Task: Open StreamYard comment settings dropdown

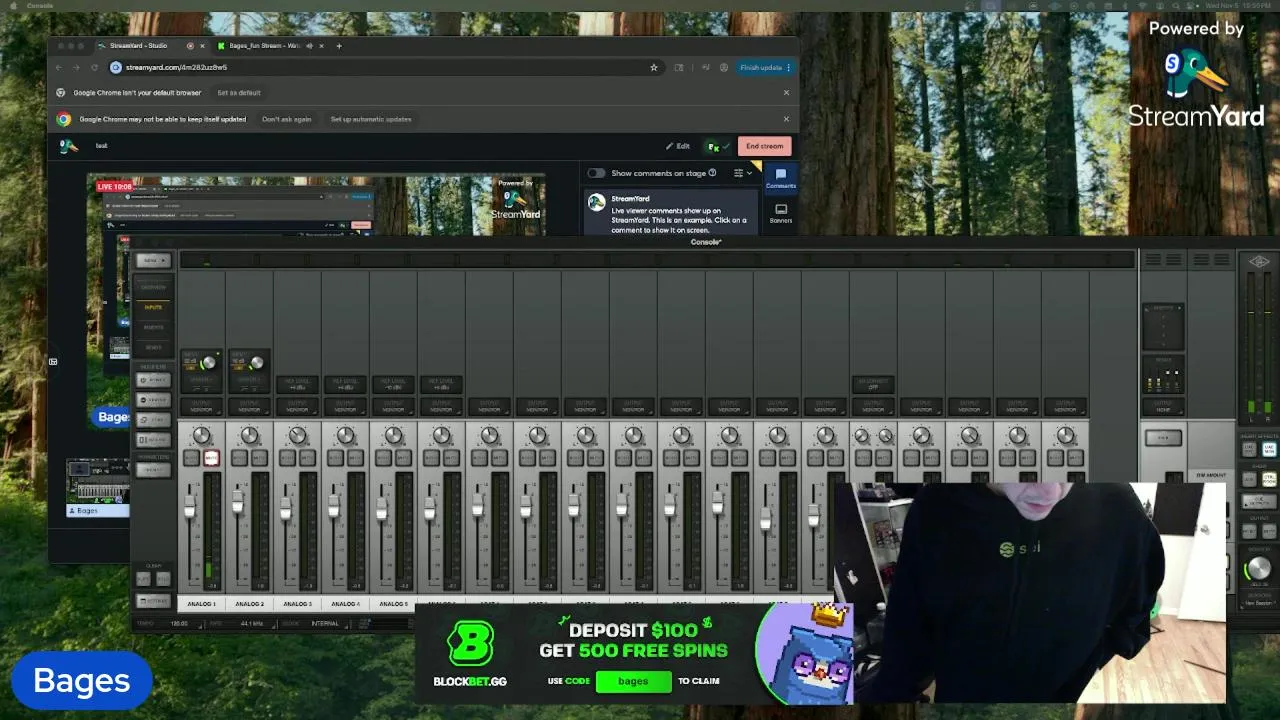Action: (743, 173)
